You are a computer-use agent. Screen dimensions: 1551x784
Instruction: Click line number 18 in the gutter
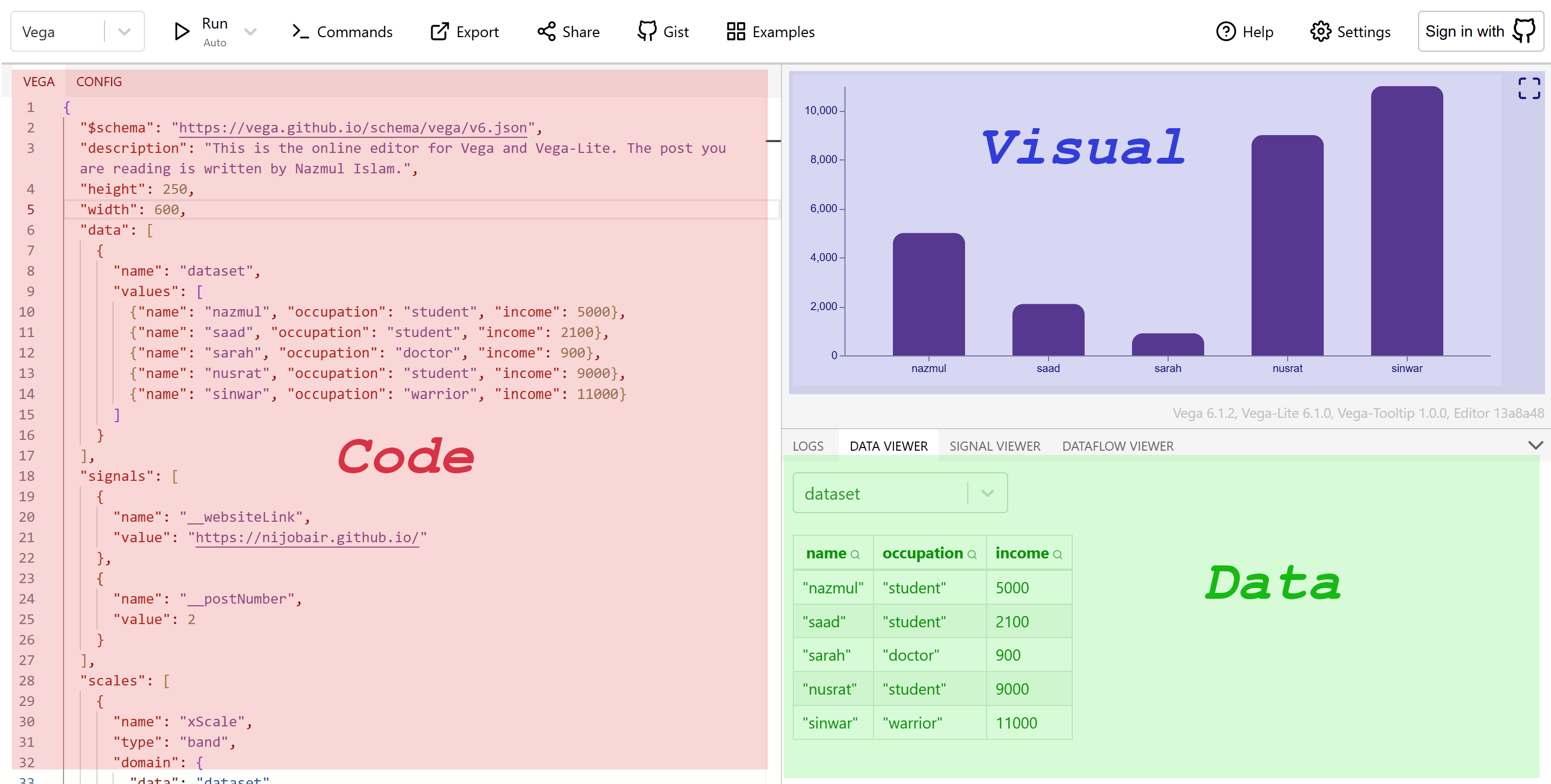tap(26, 477)
